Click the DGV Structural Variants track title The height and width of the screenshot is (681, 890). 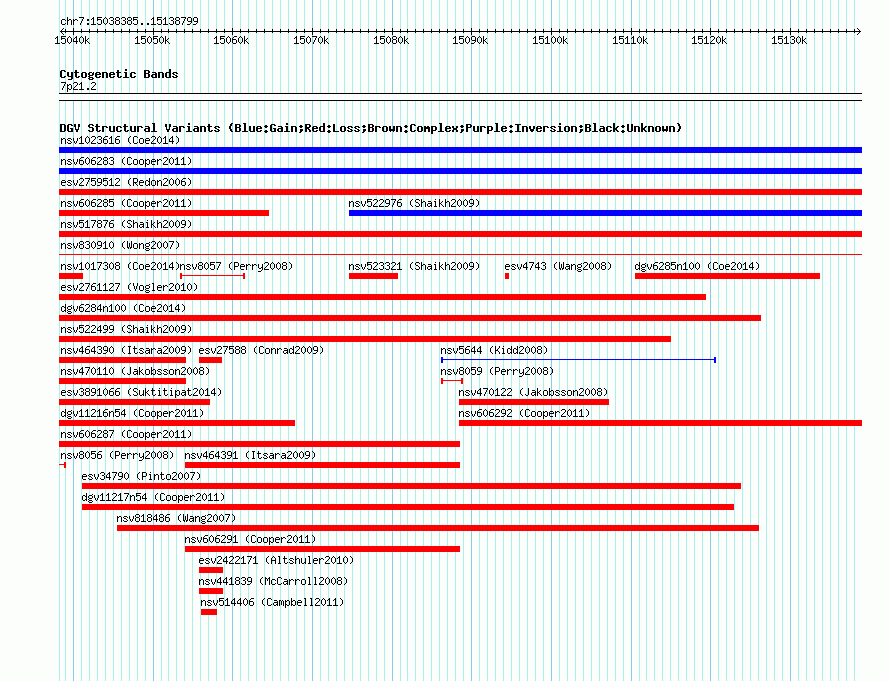pyautogui.click(x=370, y=128)
